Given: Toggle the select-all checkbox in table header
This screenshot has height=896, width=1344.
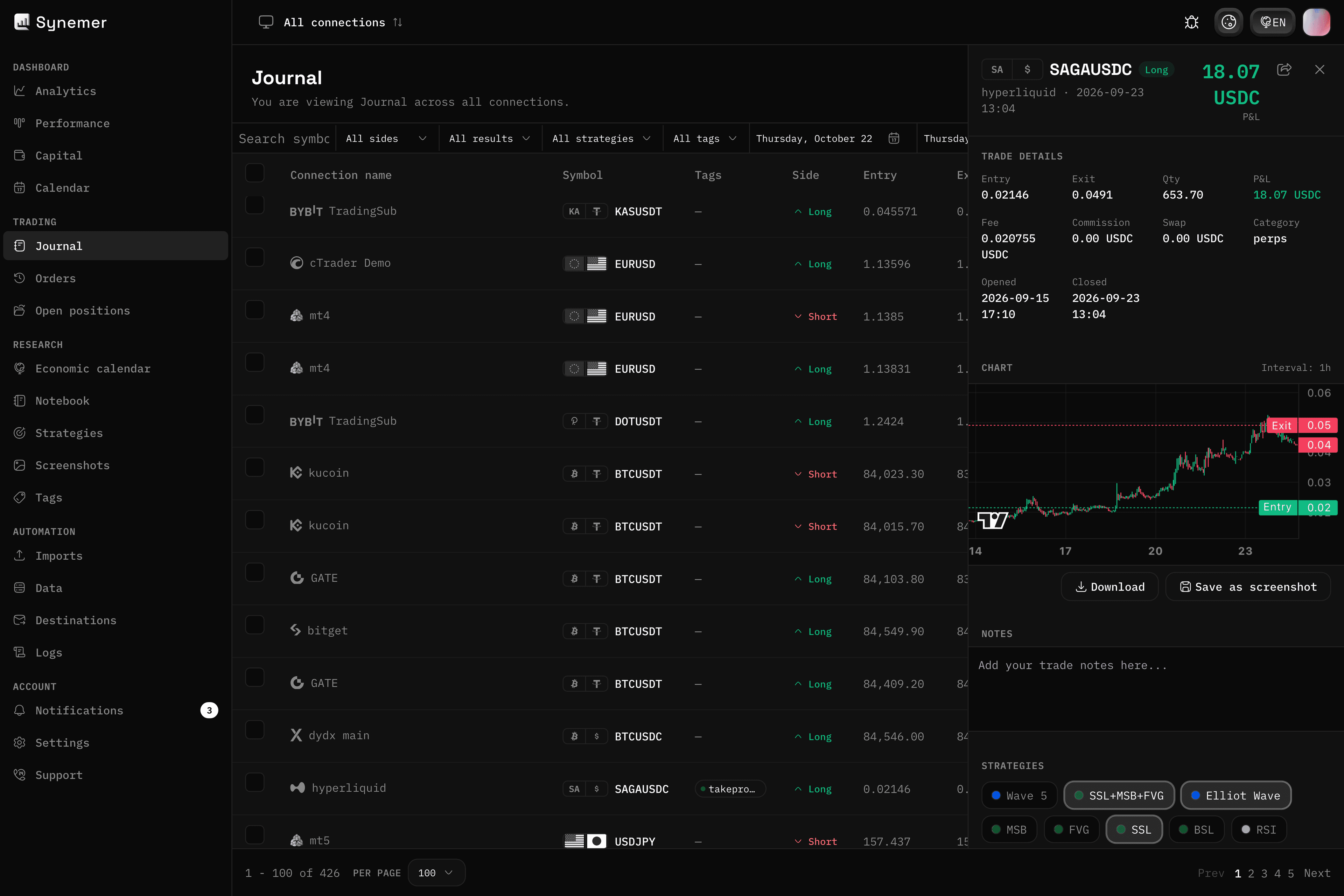Looking at the screenshot, I should [254, 173].
